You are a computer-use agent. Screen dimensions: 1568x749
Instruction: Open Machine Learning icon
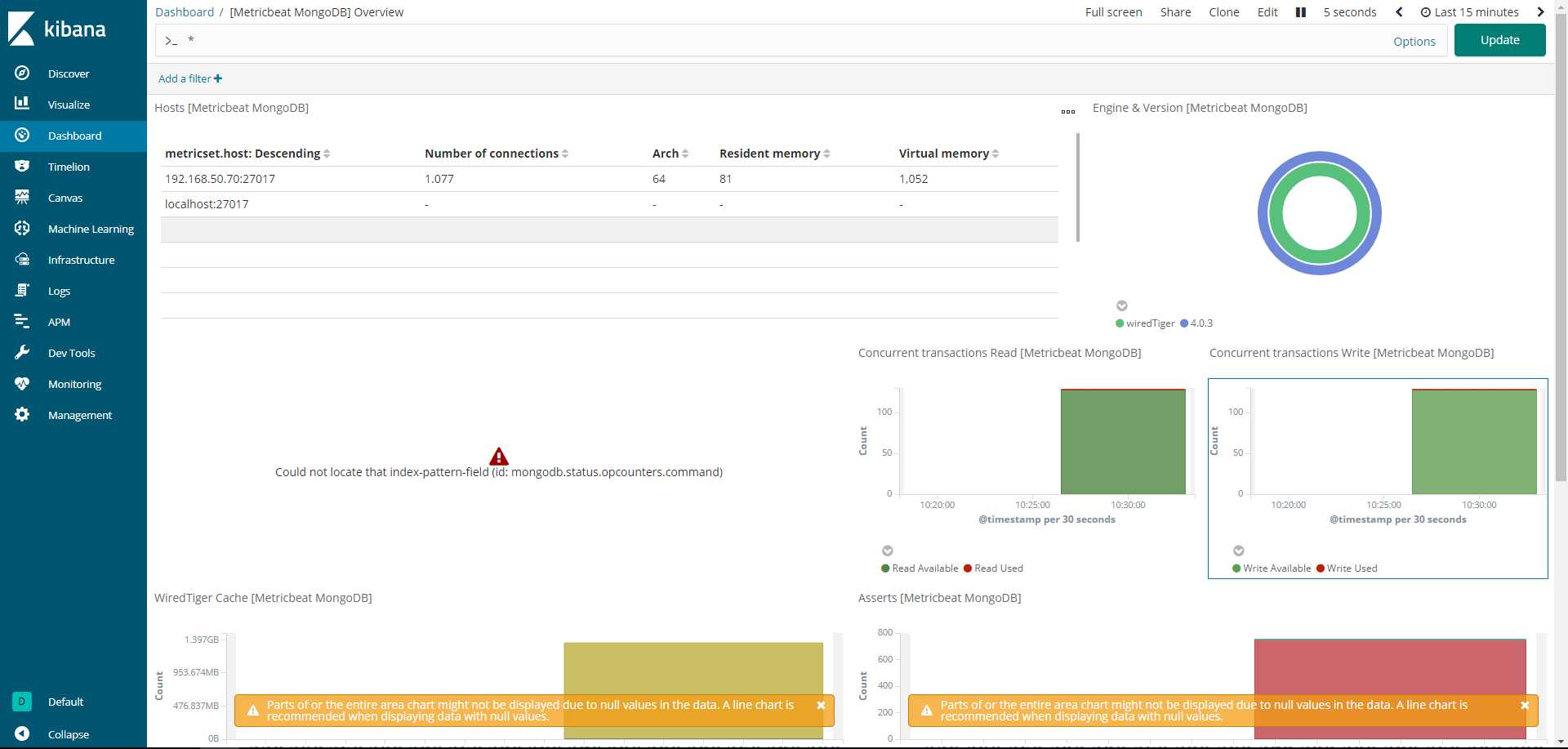pos(22,228)
